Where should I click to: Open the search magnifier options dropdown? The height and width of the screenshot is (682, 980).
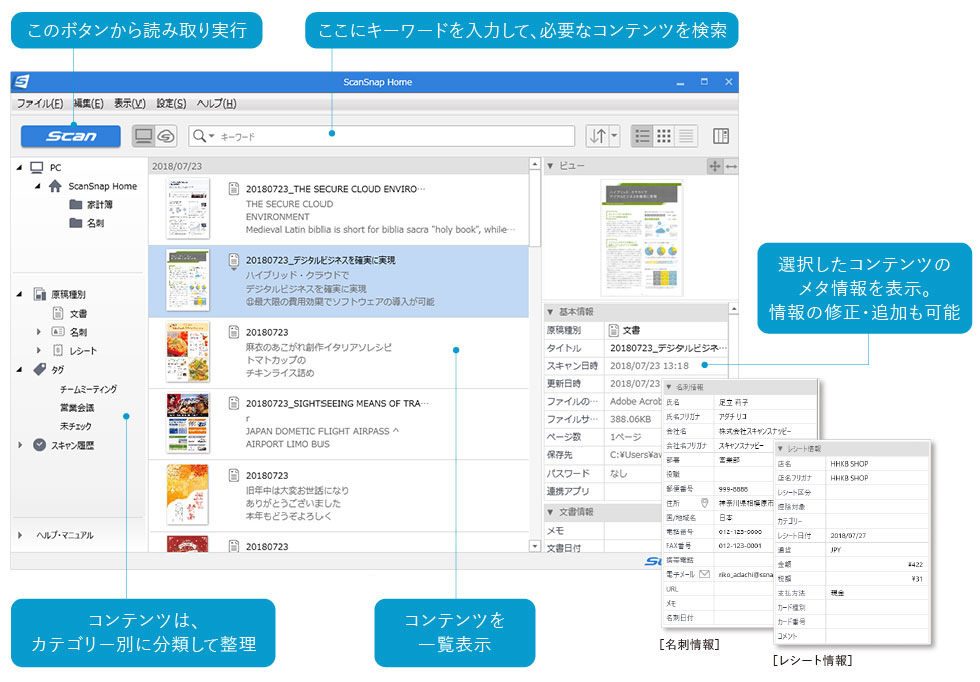tap(204, 136)
